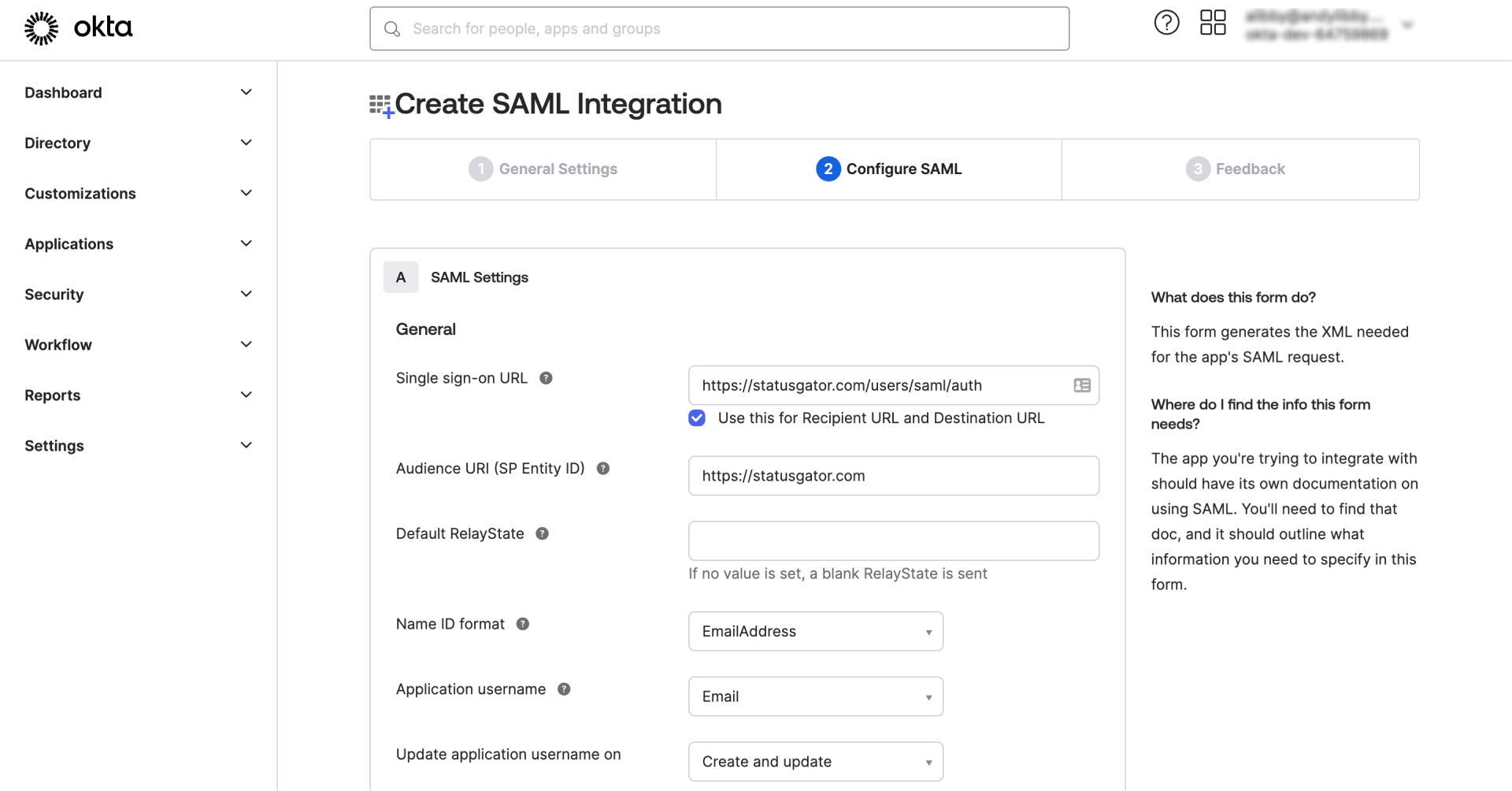Click the Audience URI input field
This screenshot has height=791, width=1512.
[x=894, y=476]
